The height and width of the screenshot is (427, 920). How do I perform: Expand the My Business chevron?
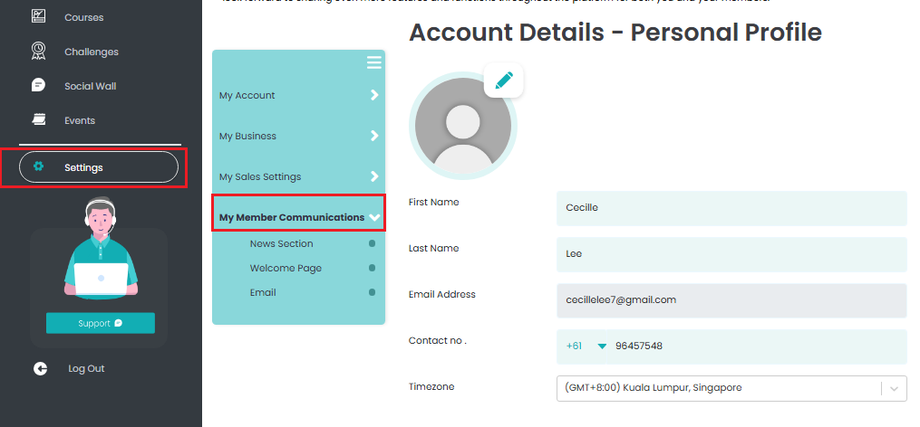pyautogui.click(x=374, y=136)
